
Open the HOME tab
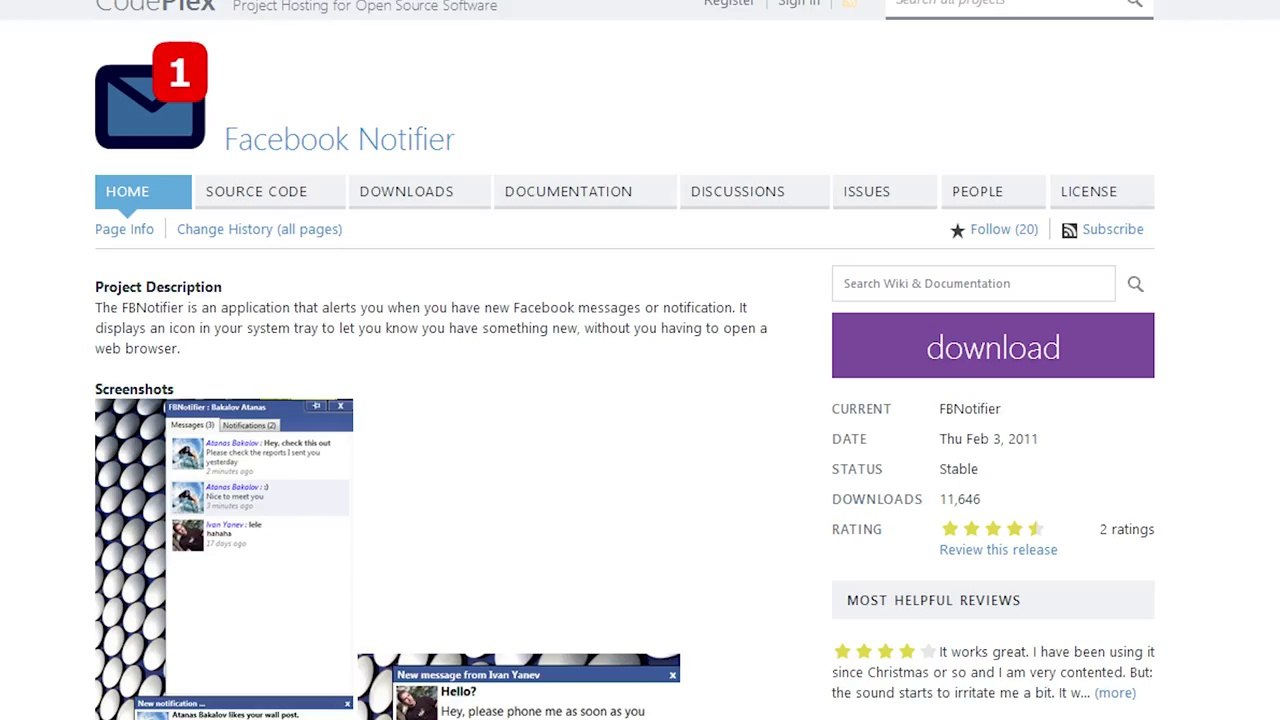click(x=143, y=191)
